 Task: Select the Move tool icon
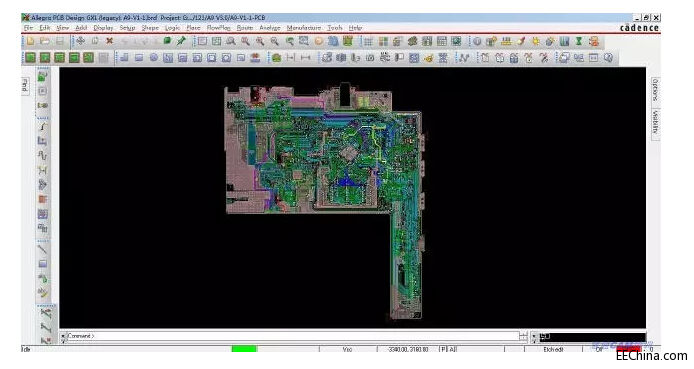click(x=81, y=42)
